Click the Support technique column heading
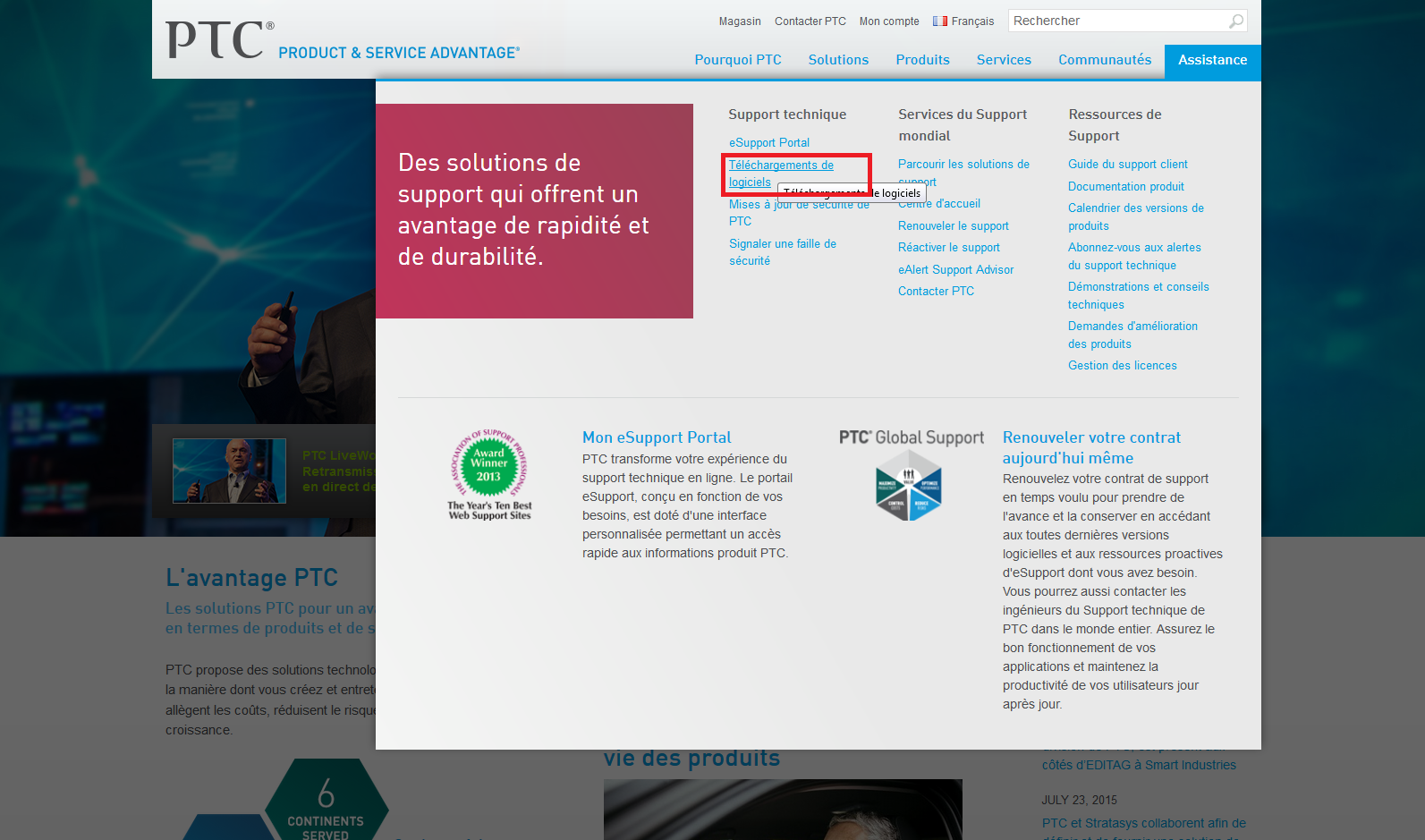This screenshot has width=1425, height=840. point(787,115)
